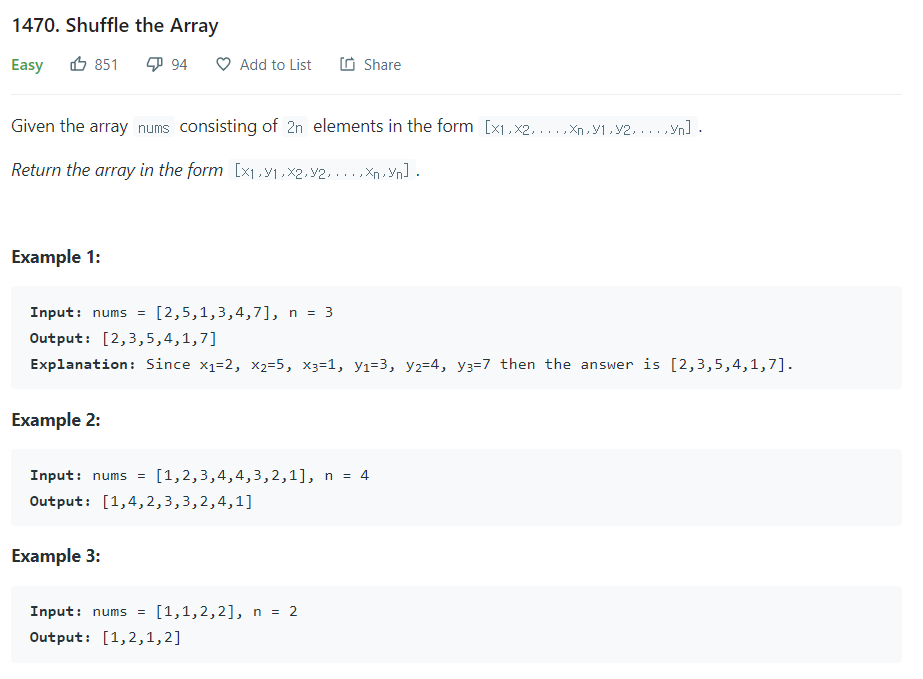Favorite the problem using the heart outline
This screenshot has width=923, height=679.
click(222, 64)
